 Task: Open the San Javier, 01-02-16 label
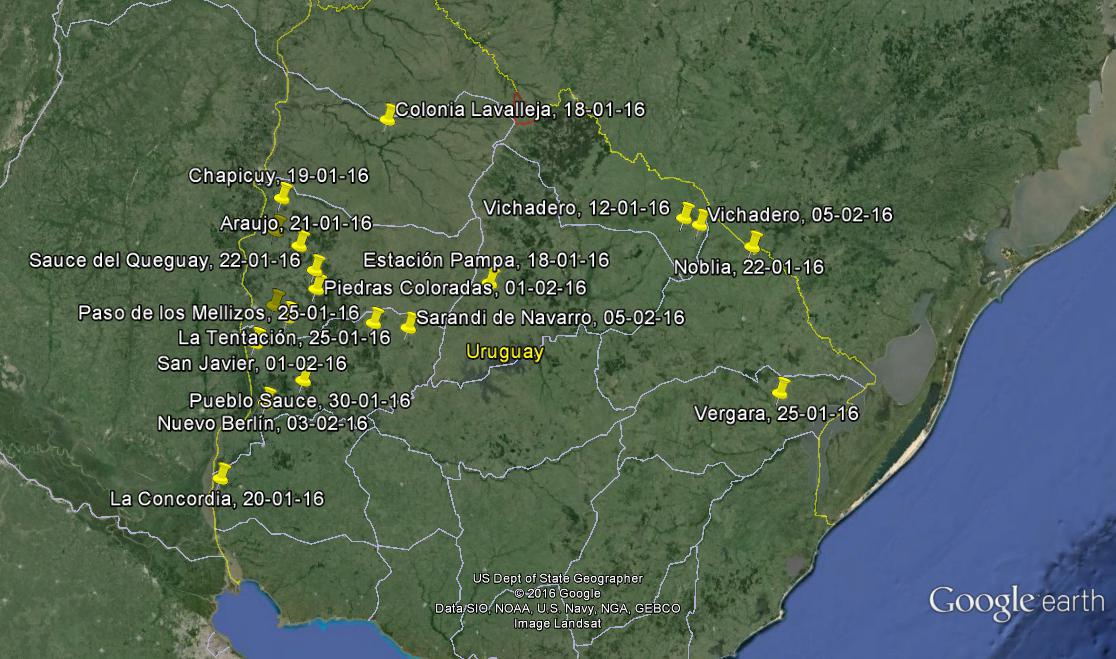(x=252, y=363)
